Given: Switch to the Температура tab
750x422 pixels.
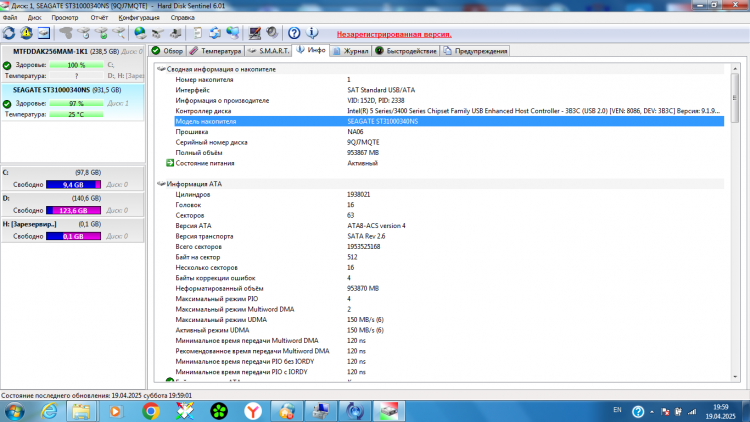Looking at the screenshot, I should click(x=215, y=51).
